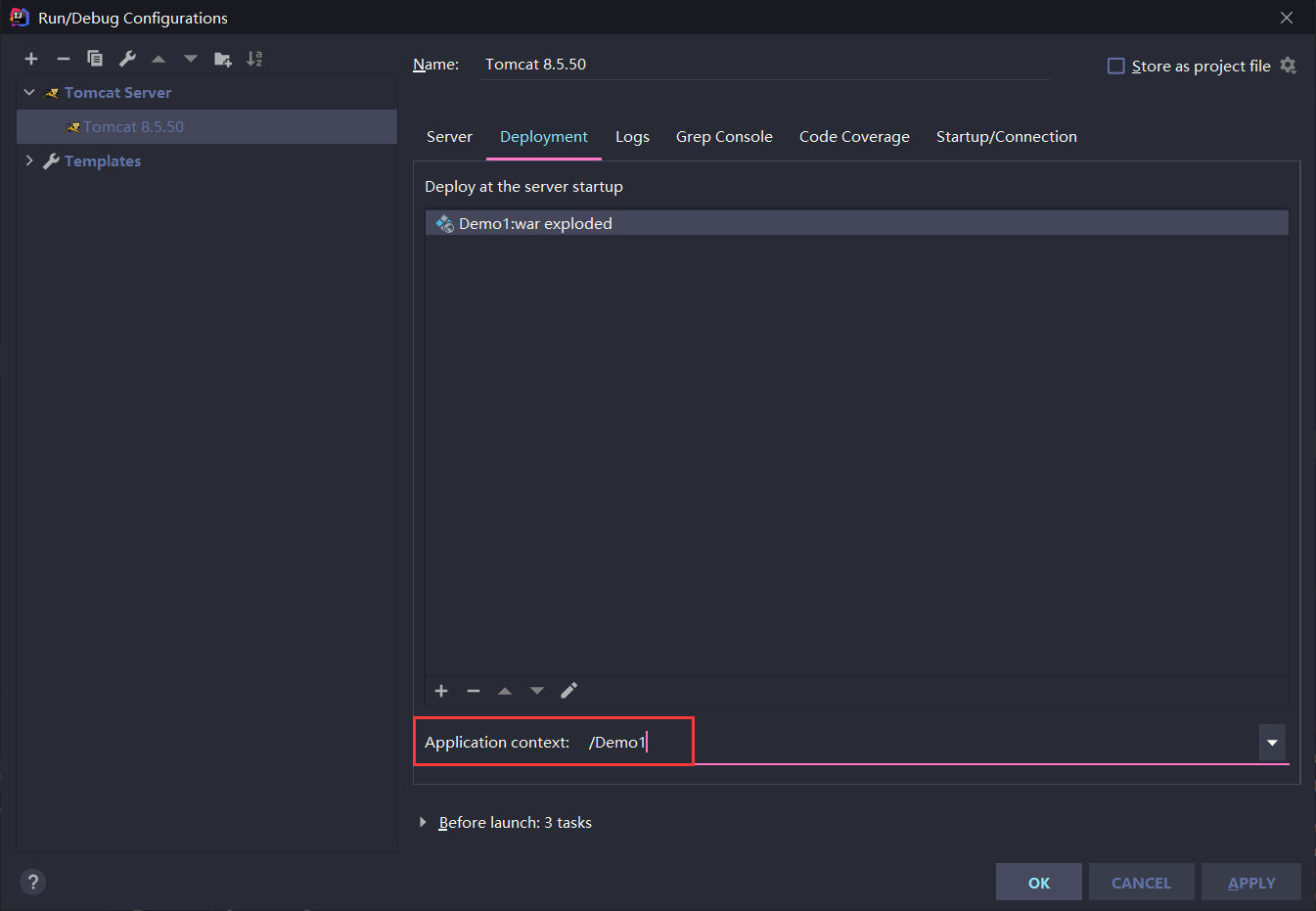This screenshot has width=1316, height=911.
Task: Select the Deployment tab
Action: coord(544,137)
